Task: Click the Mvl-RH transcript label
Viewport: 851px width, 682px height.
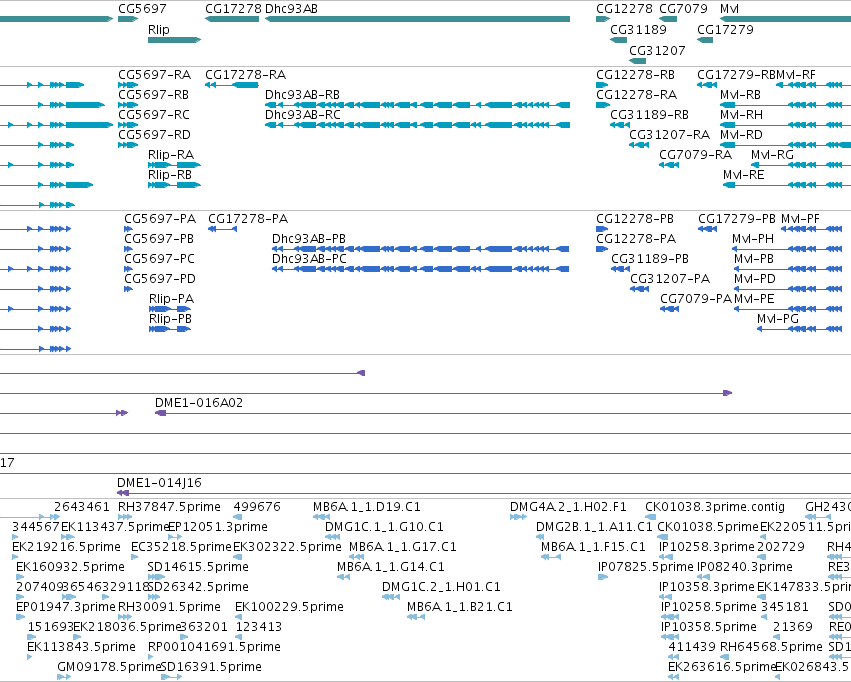Action: tap(741, 114)
